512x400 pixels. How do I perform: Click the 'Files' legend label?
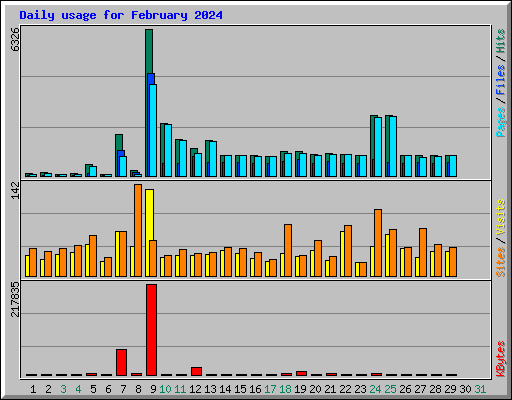[501, 79]
